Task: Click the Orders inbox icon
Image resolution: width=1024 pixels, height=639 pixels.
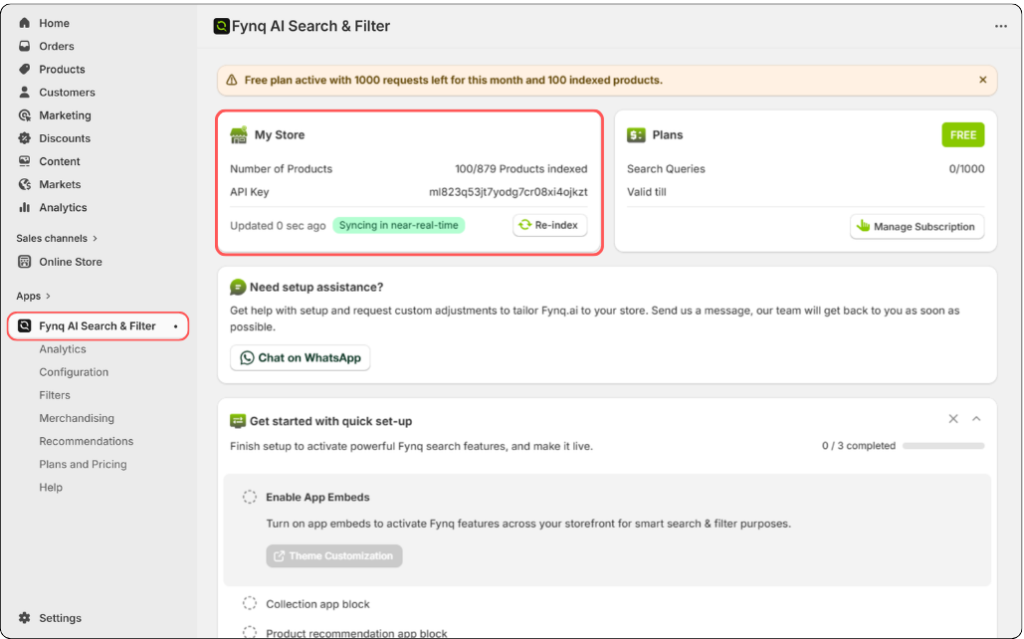Action: [24, 46]
